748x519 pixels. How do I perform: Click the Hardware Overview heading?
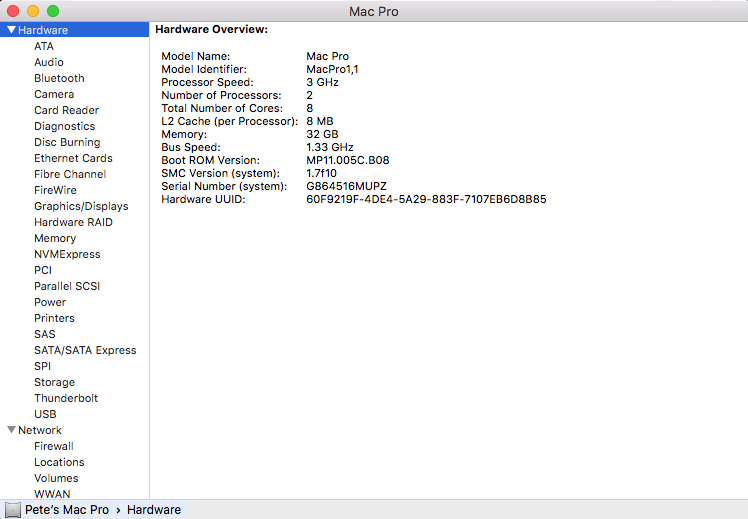[x=211, y=29]
